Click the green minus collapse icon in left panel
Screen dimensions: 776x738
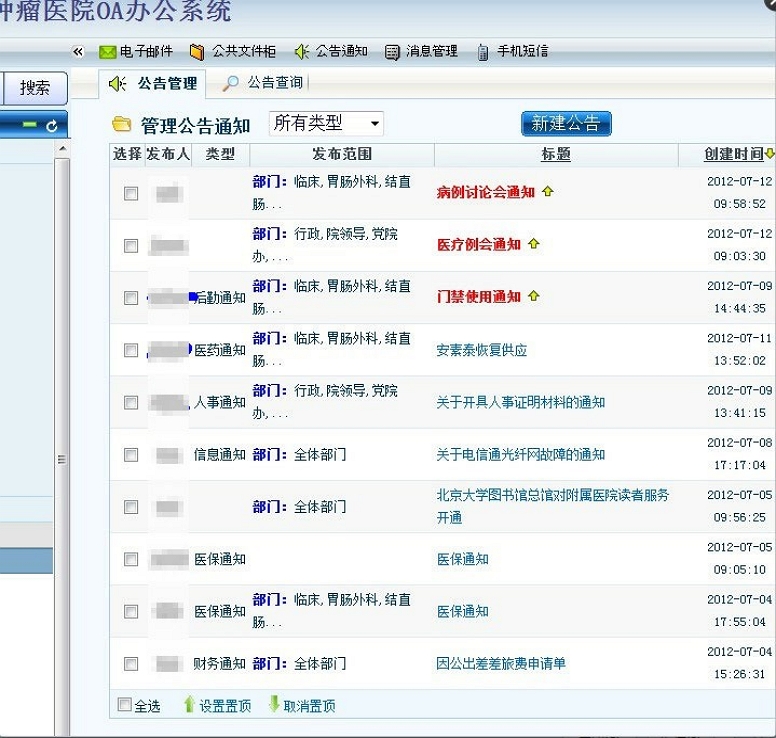30,124
